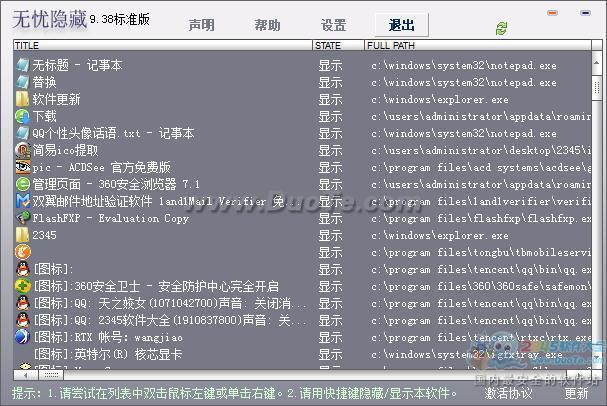Select [图标]:360安全卫士 row title
This screenshot has width=607, height=406.
point(156,286)
